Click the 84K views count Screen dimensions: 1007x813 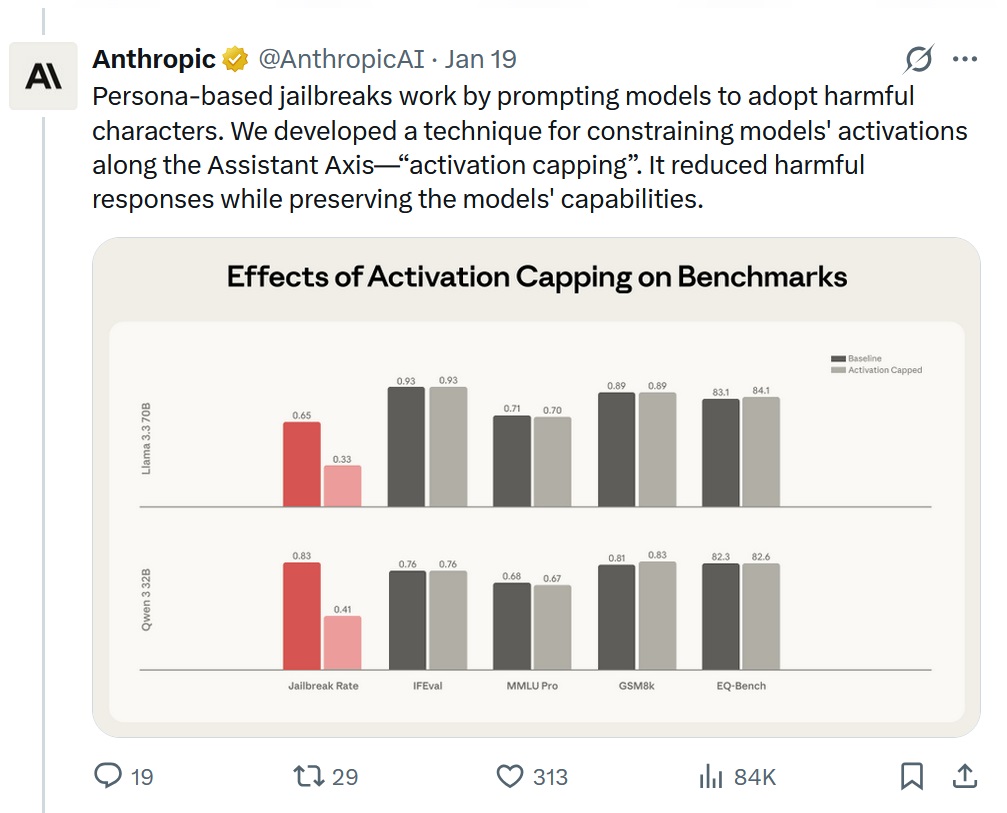(x=755, y=777)
